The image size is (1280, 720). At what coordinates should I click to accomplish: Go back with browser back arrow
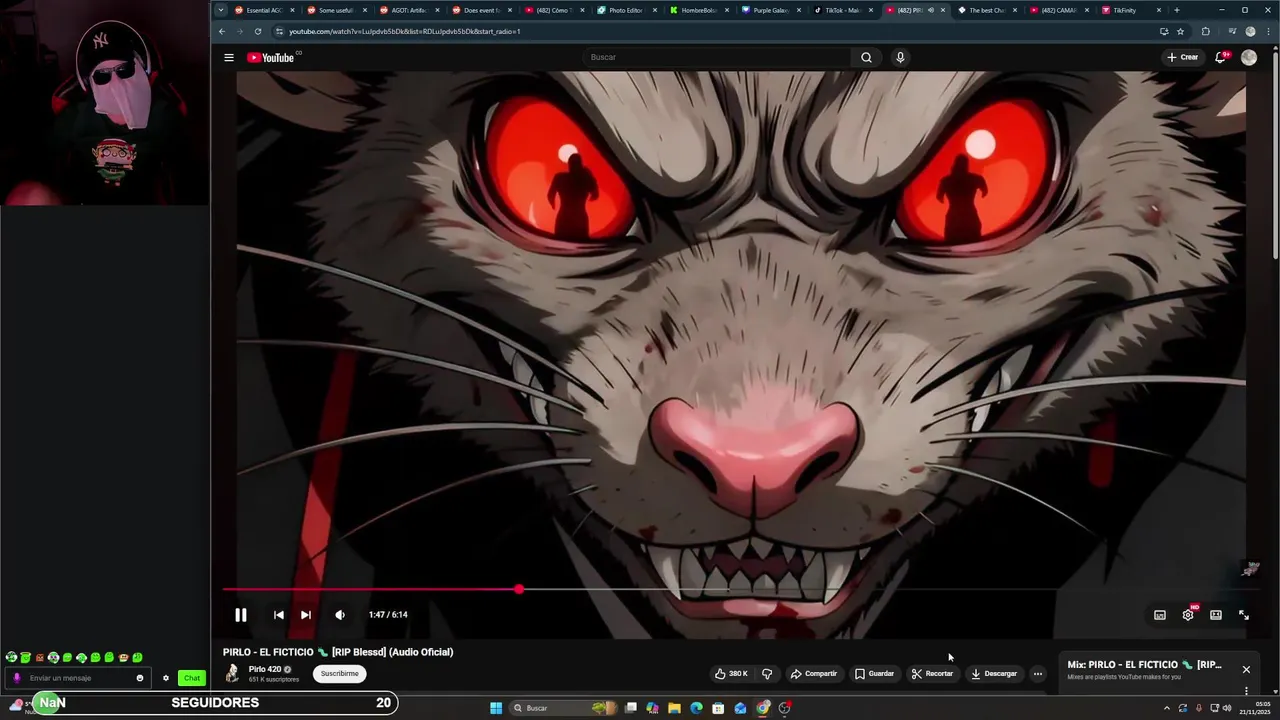click(222, 31)
